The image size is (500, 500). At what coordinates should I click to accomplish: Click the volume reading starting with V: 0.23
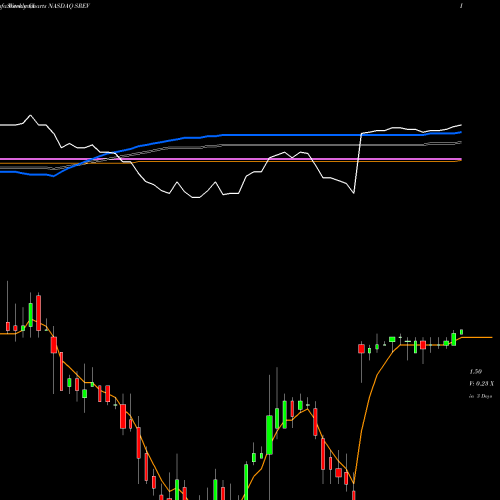pos(481,384)
